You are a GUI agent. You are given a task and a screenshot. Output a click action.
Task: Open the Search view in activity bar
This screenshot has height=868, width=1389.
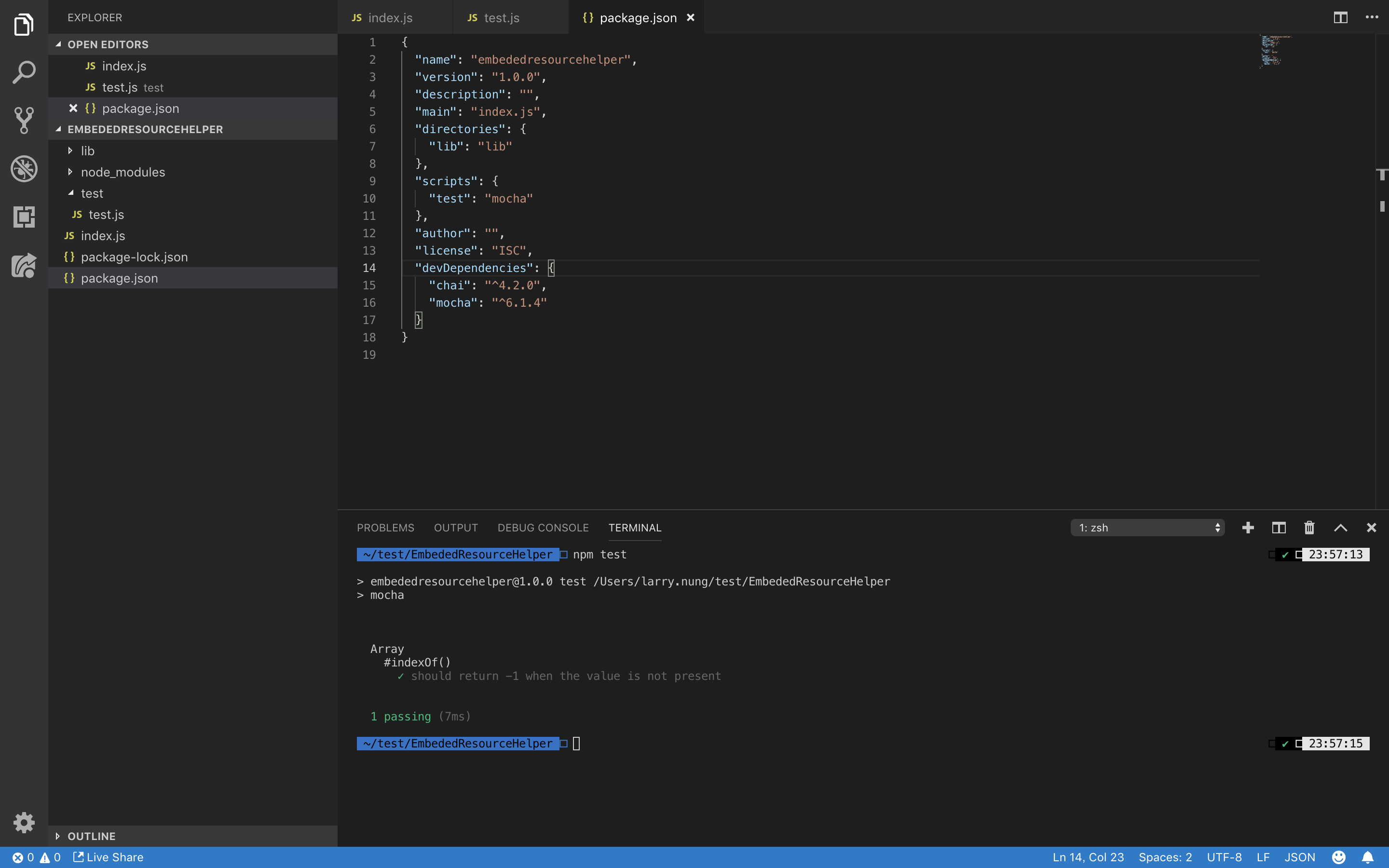tap(24, 73)
